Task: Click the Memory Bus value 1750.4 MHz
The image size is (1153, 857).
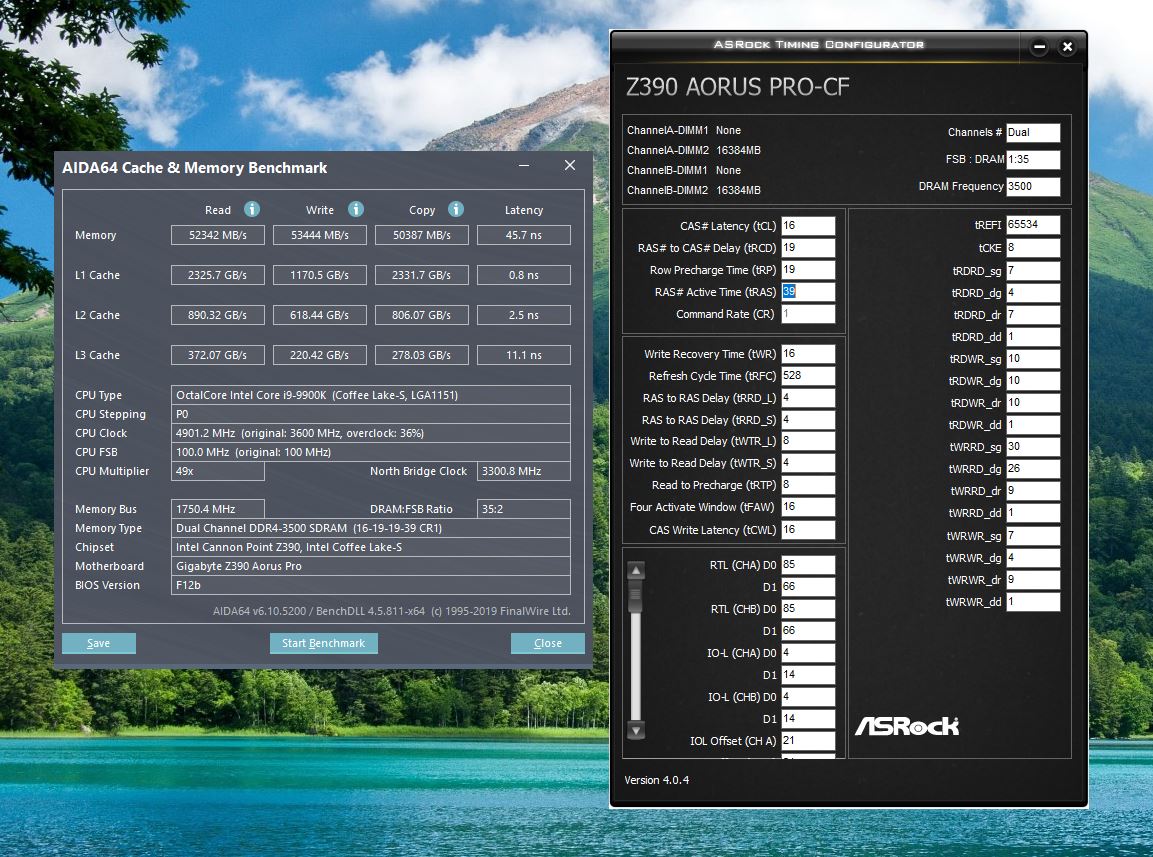Action: pyautogui.click(x=218, y=509)
